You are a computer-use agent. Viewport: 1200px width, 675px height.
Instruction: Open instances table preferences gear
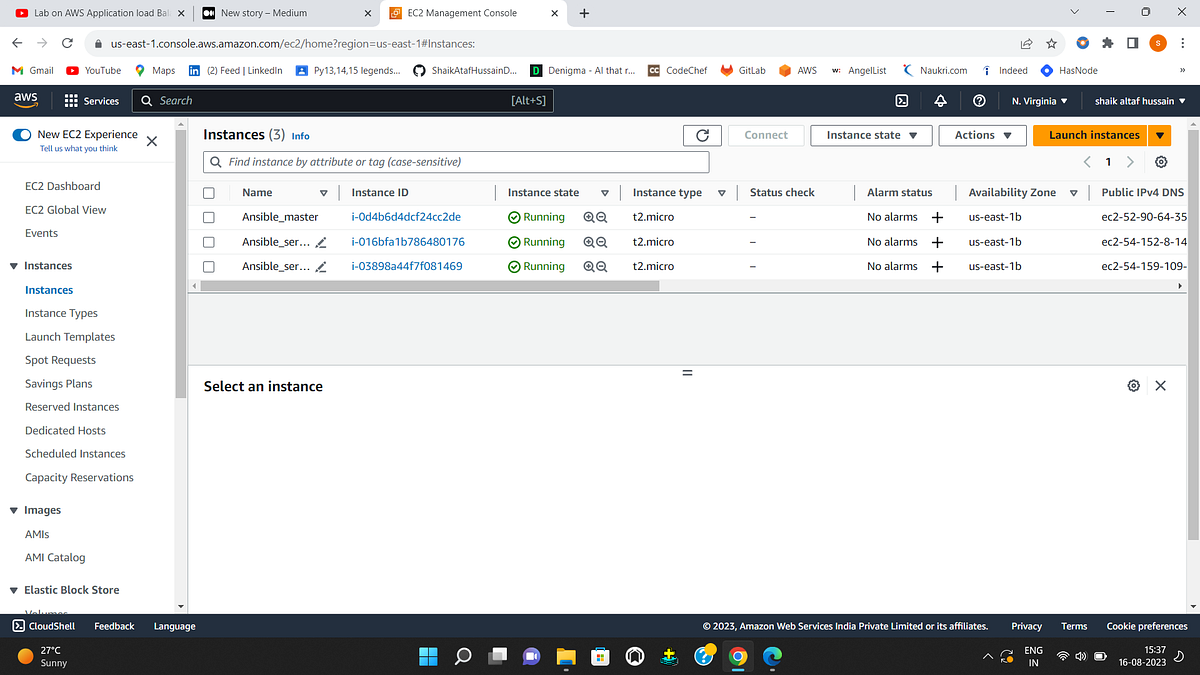pyautogui.click(x=1160, y=160)
